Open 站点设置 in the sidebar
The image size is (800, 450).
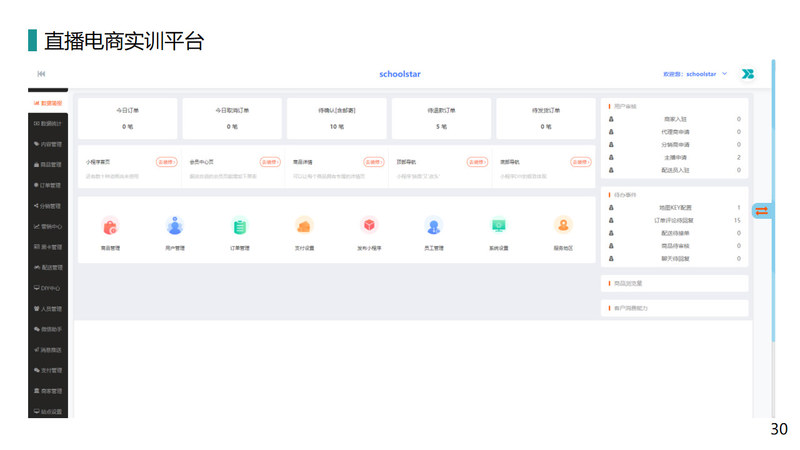pos(48,411)
